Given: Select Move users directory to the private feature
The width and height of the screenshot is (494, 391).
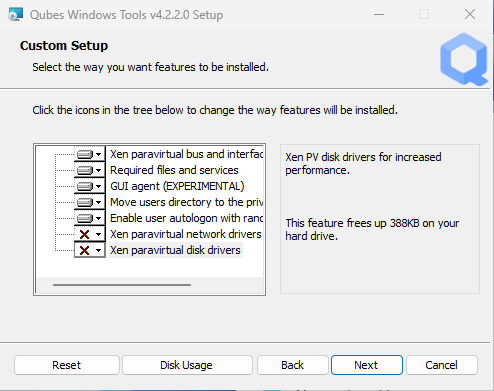Looking at the screenshot, I should tap(186, 202).
